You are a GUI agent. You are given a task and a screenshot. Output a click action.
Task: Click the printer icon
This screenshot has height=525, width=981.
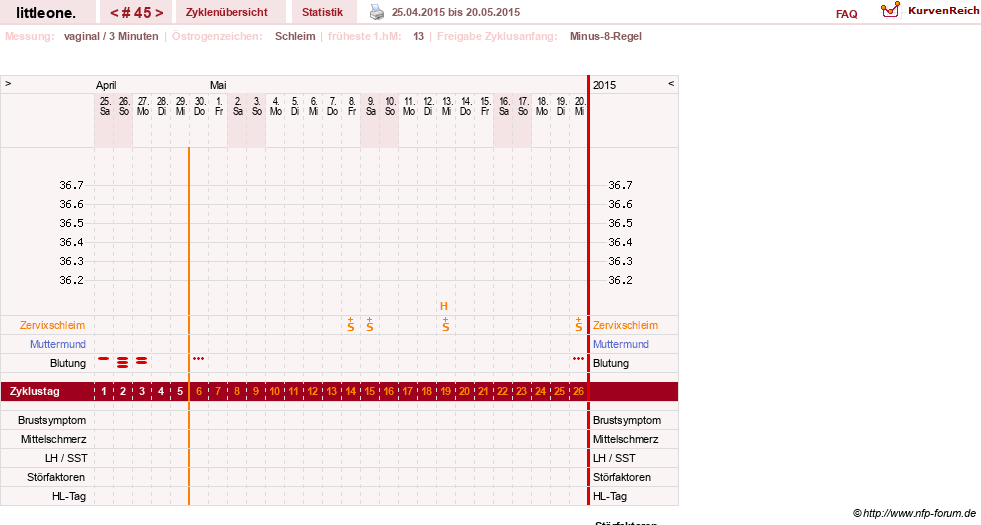377,12
